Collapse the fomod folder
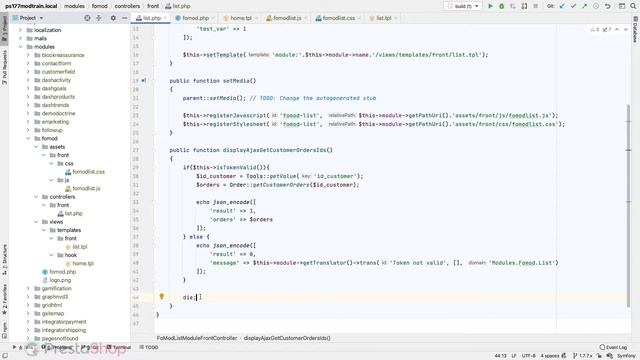The height and width of the screenshot is (360, 640). click(x=28, y=138)
